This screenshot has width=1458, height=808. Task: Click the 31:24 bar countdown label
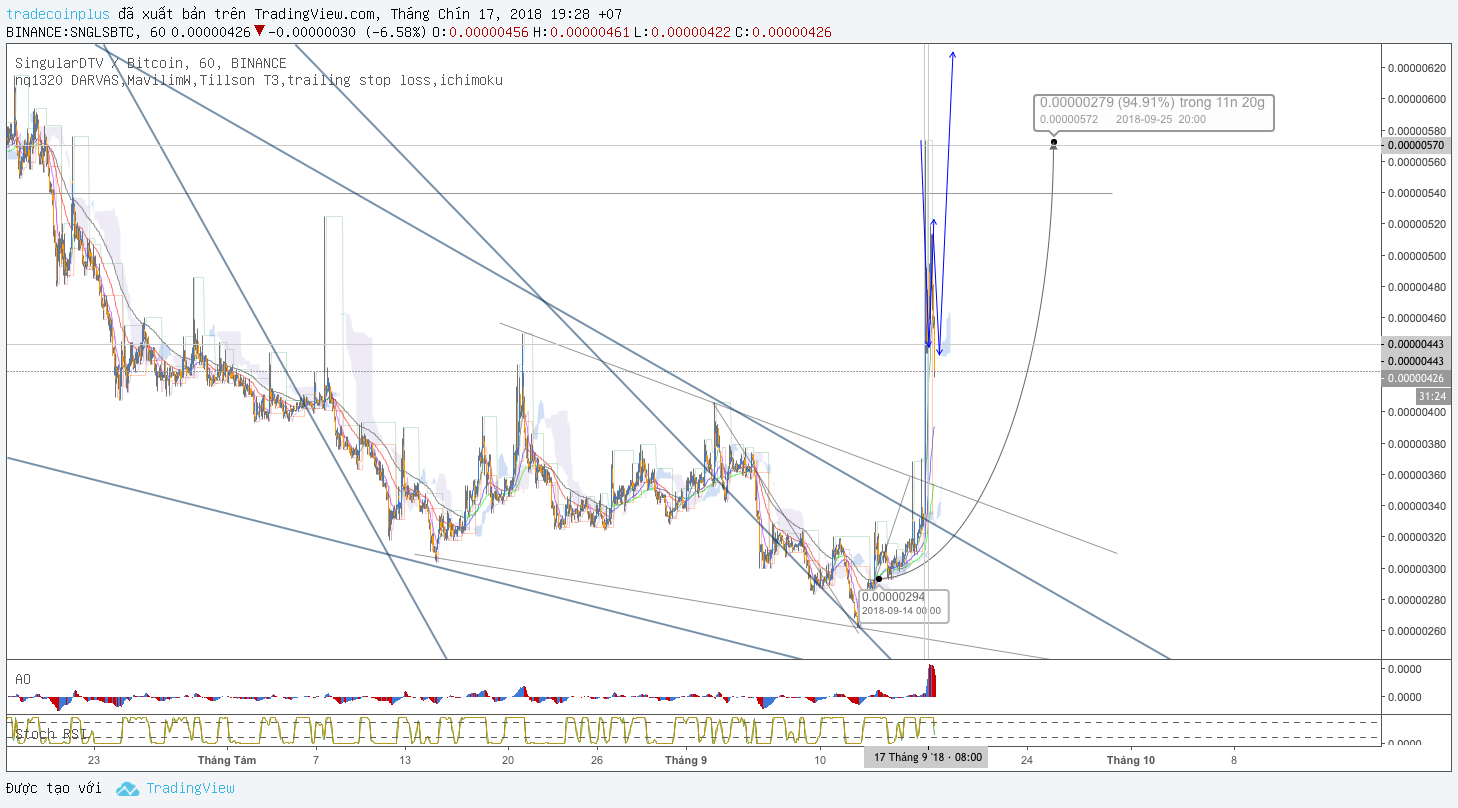[1433, 396]
